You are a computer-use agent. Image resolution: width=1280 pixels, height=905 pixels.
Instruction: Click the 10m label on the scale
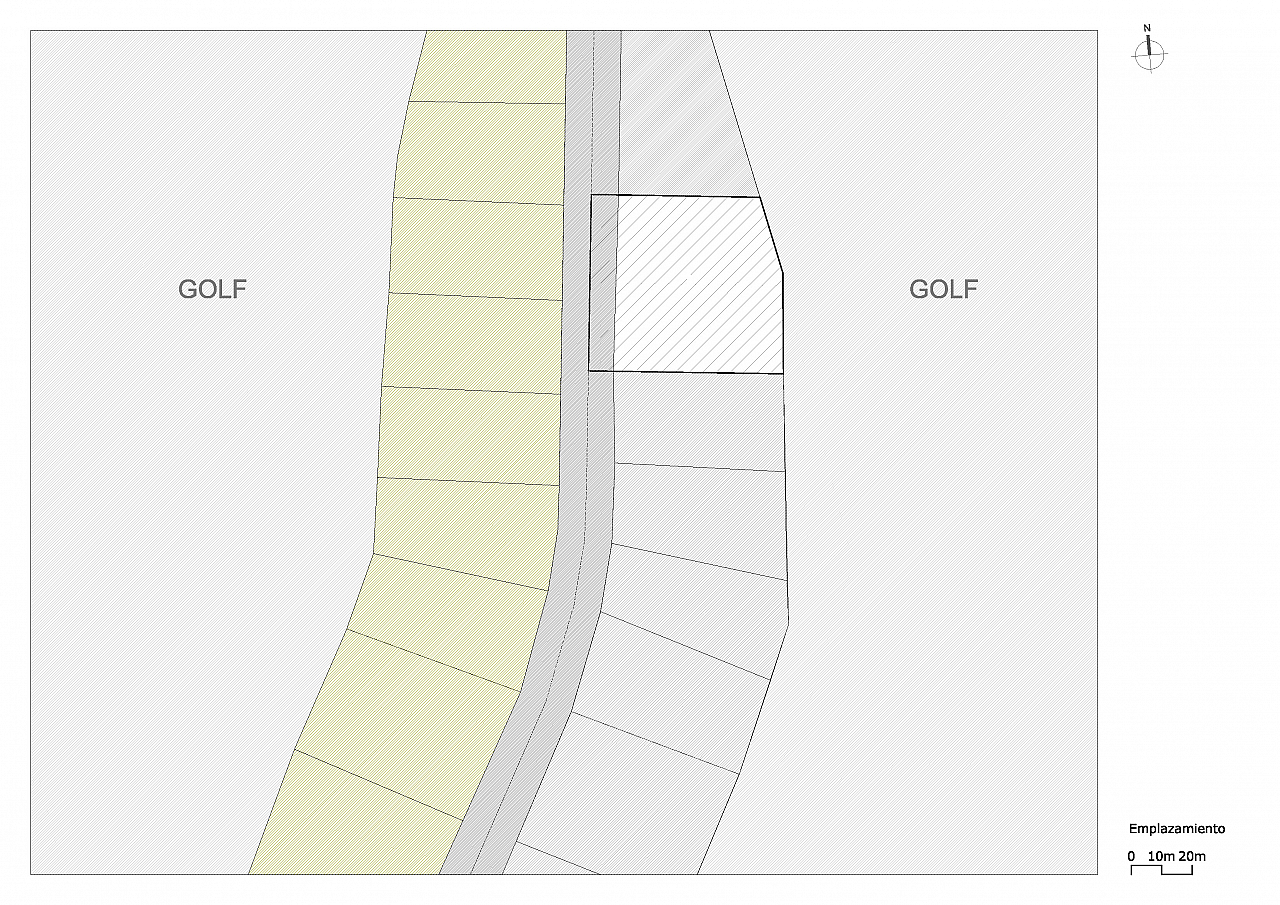[1160, 856]
